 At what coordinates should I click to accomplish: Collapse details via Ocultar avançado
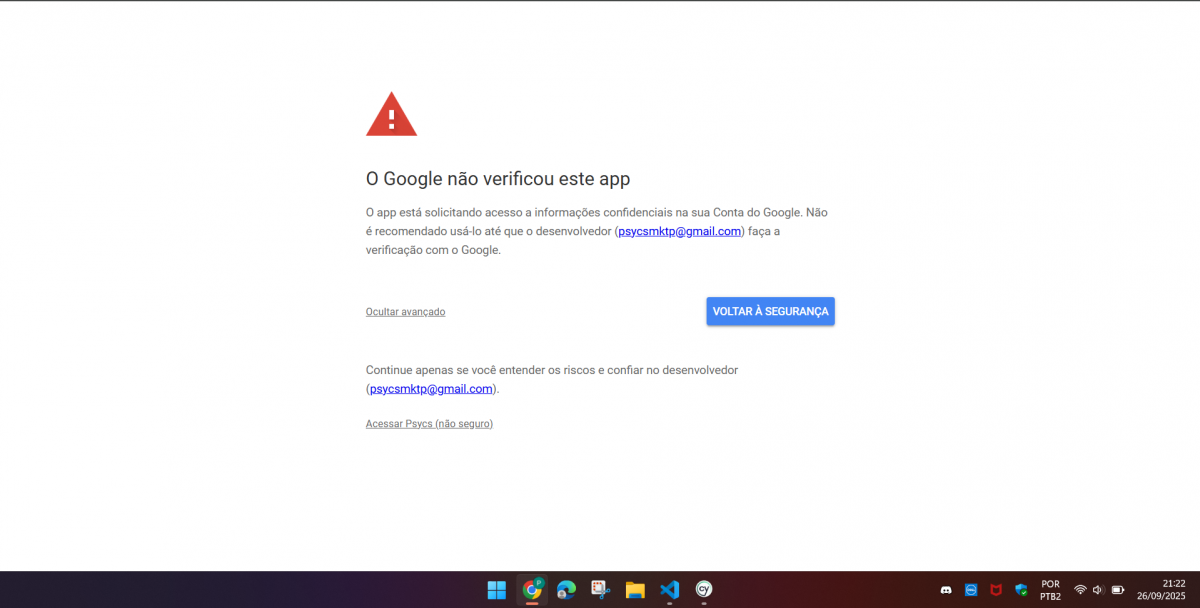405,312
